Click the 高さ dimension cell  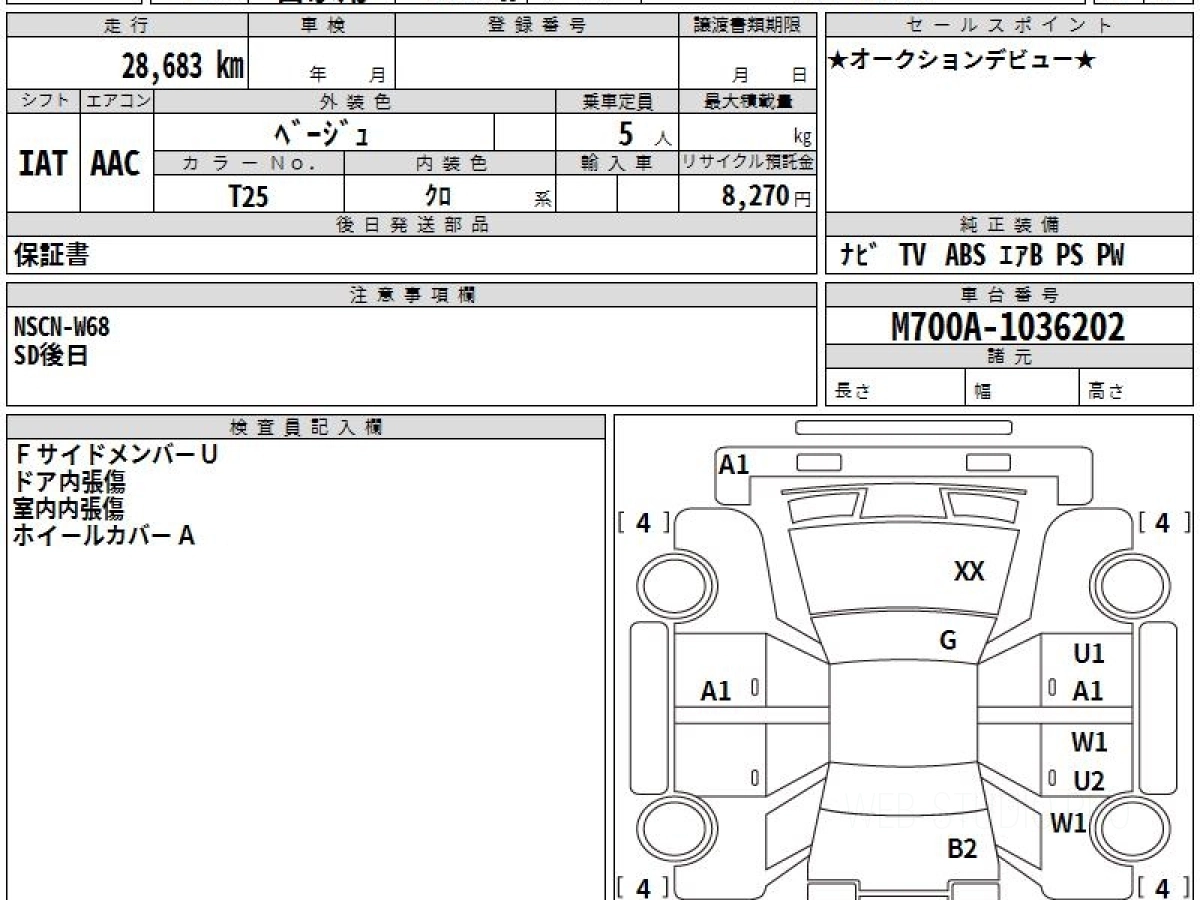point(1136,389)
